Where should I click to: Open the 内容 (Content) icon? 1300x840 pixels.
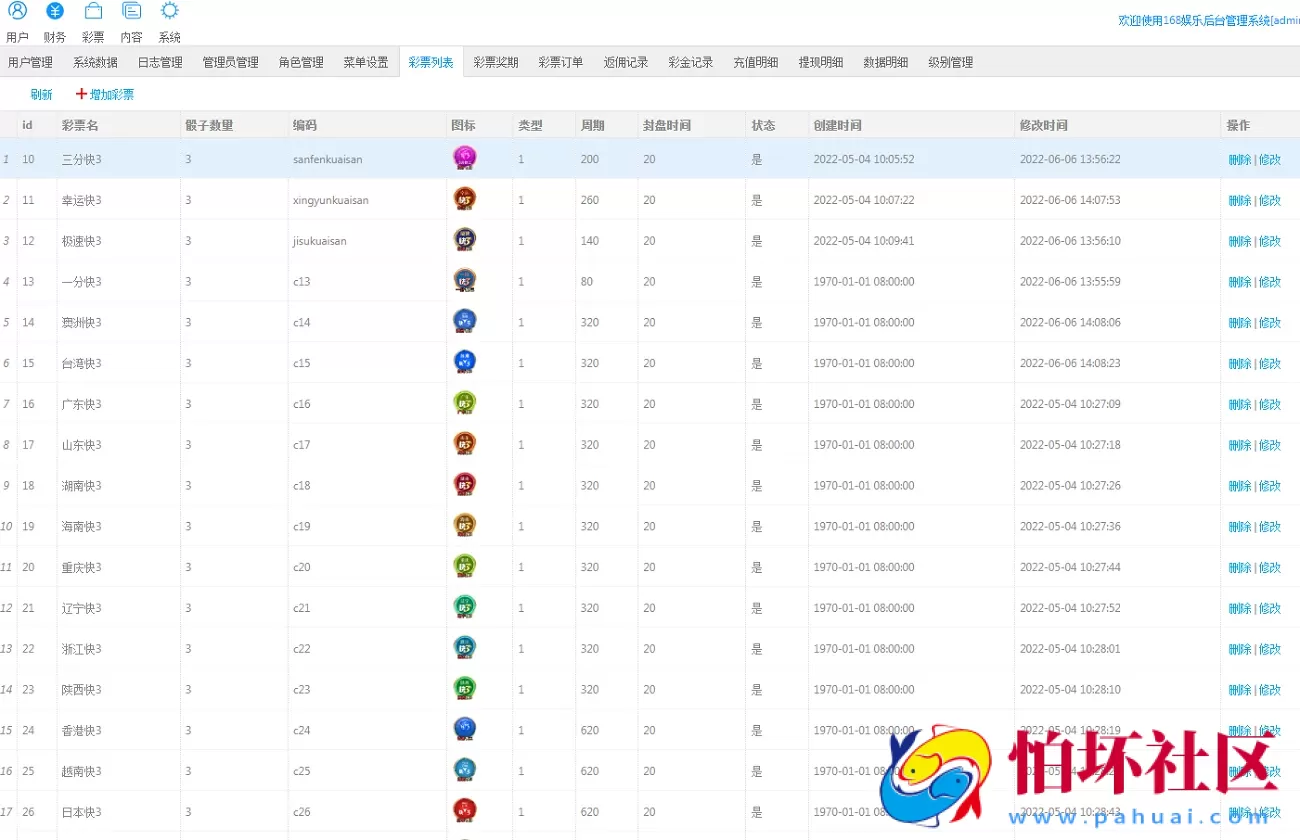(131, 12)
